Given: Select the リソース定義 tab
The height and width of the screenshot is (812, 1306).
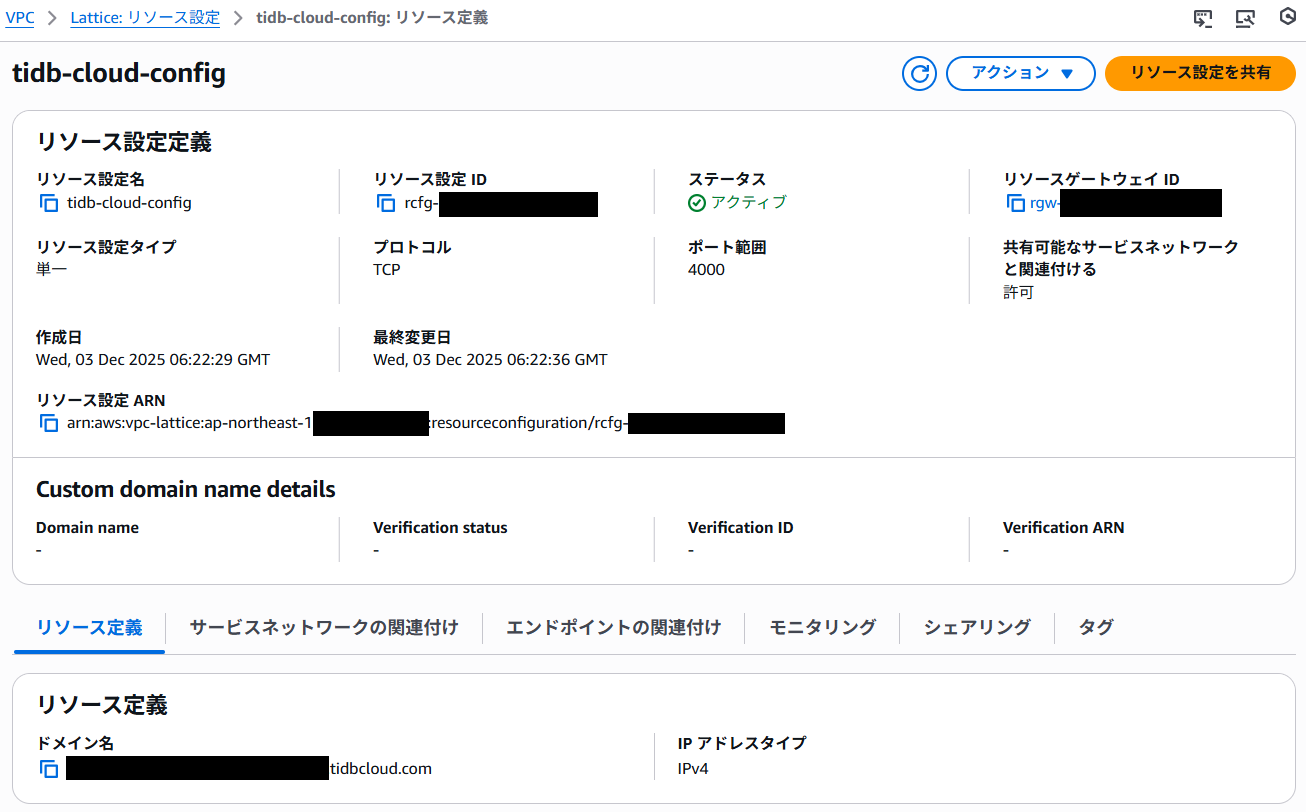Looking at the screenshot, I should (88, 627).
